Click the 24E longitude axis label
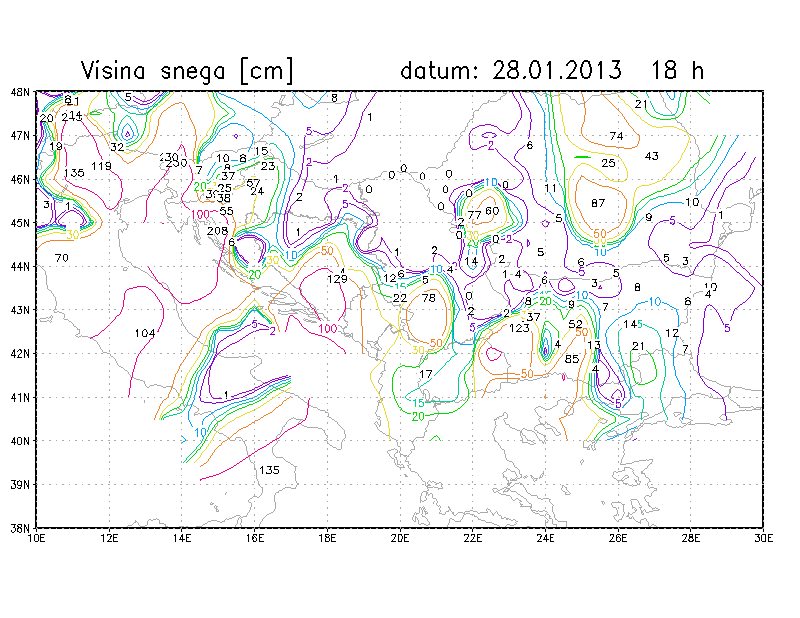Screen dimensions: 800x618 point(545,538)
